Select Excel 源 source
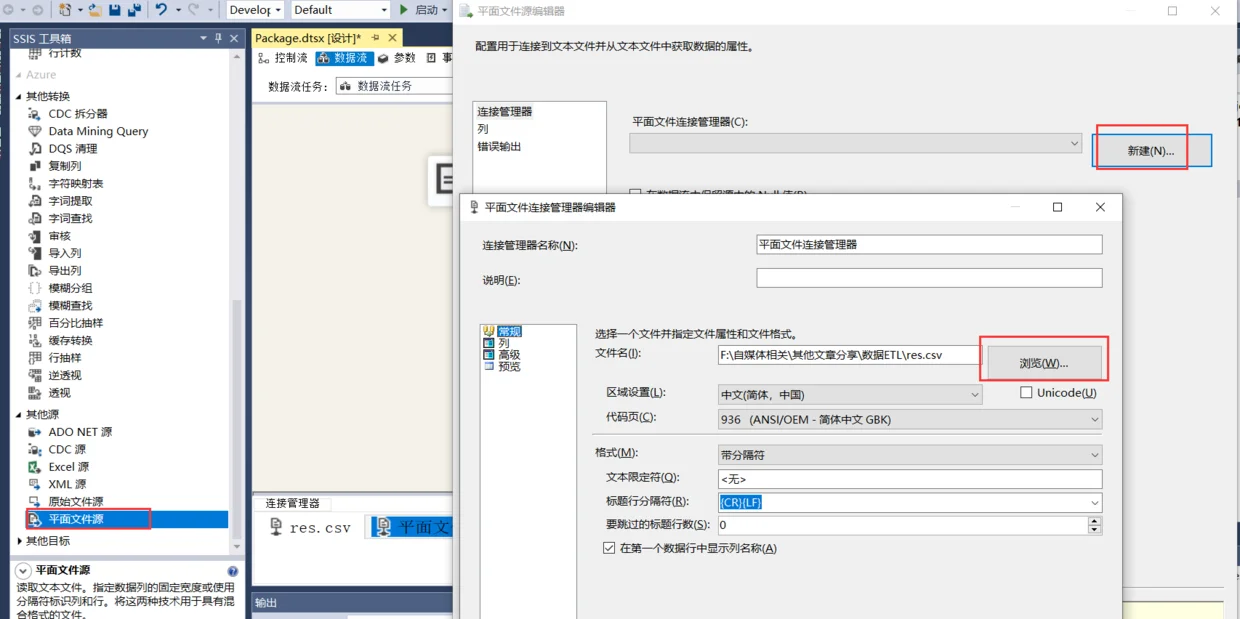 [x=68, y=467]
